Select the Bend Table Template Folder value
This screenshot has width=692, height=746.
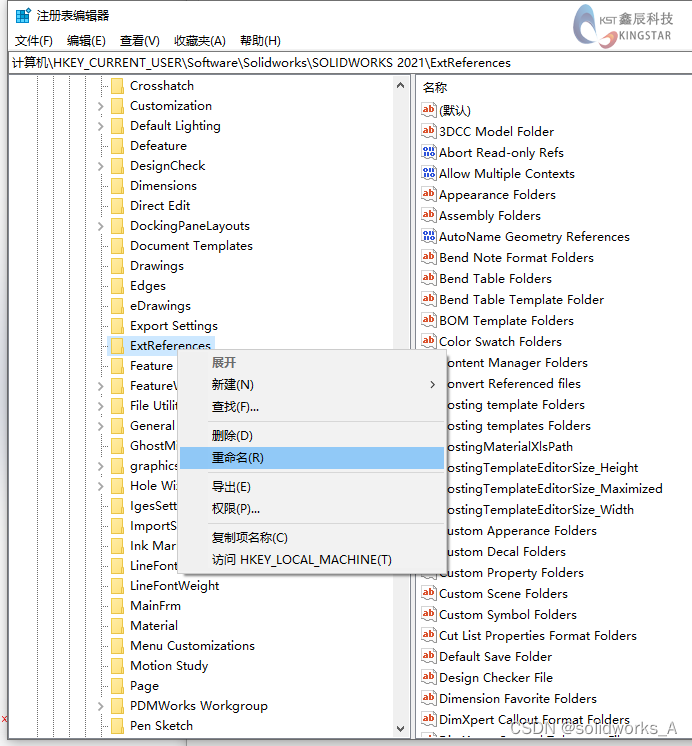point(521,299)
